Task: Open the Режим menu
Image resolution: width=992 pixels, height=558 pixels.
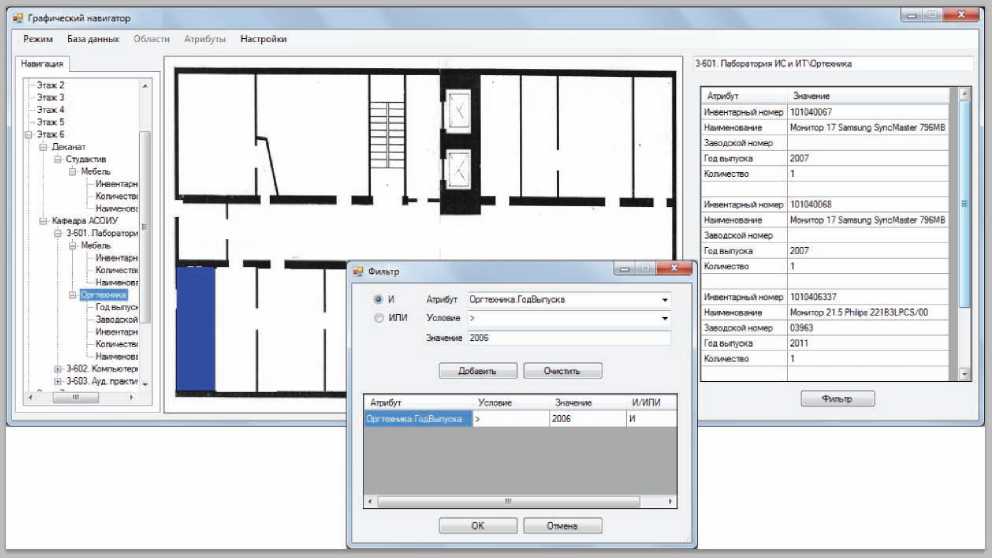Action: point(38,39)
